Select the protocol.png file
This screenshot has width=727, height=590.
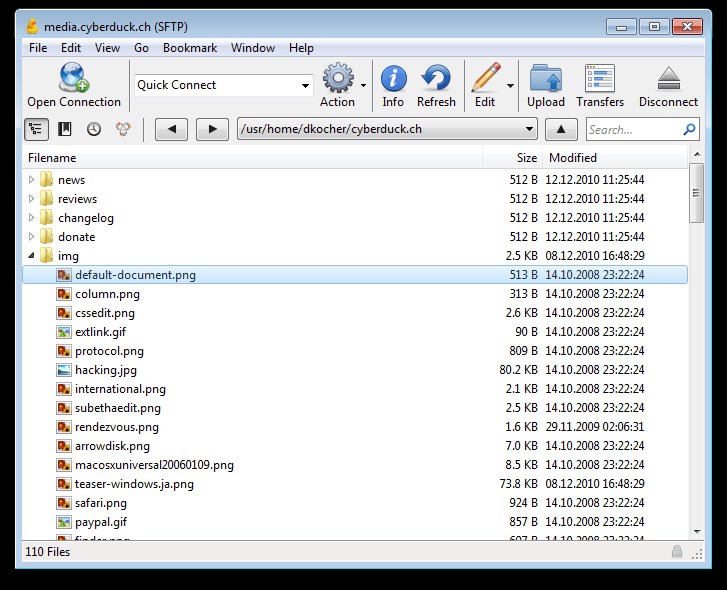[109, 351]
